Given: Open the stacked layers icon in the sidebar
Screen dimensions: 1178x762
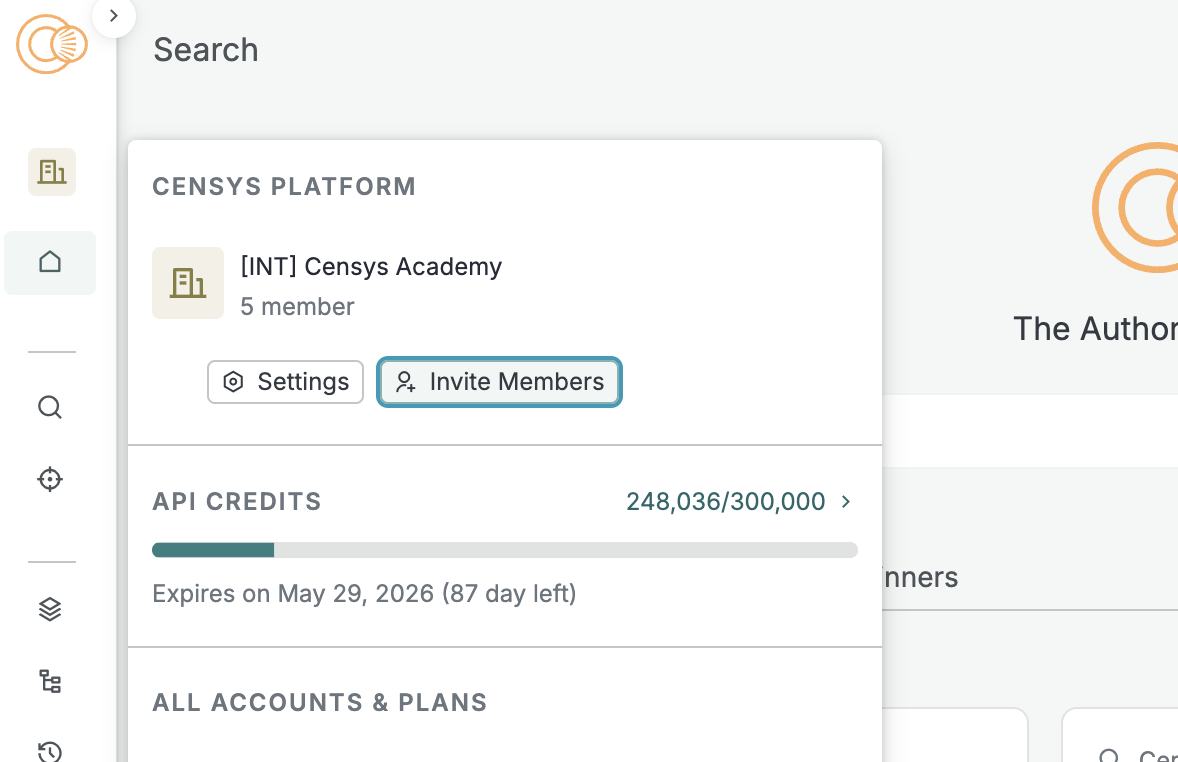Looking at the screenshot, I should coord(50,608).
